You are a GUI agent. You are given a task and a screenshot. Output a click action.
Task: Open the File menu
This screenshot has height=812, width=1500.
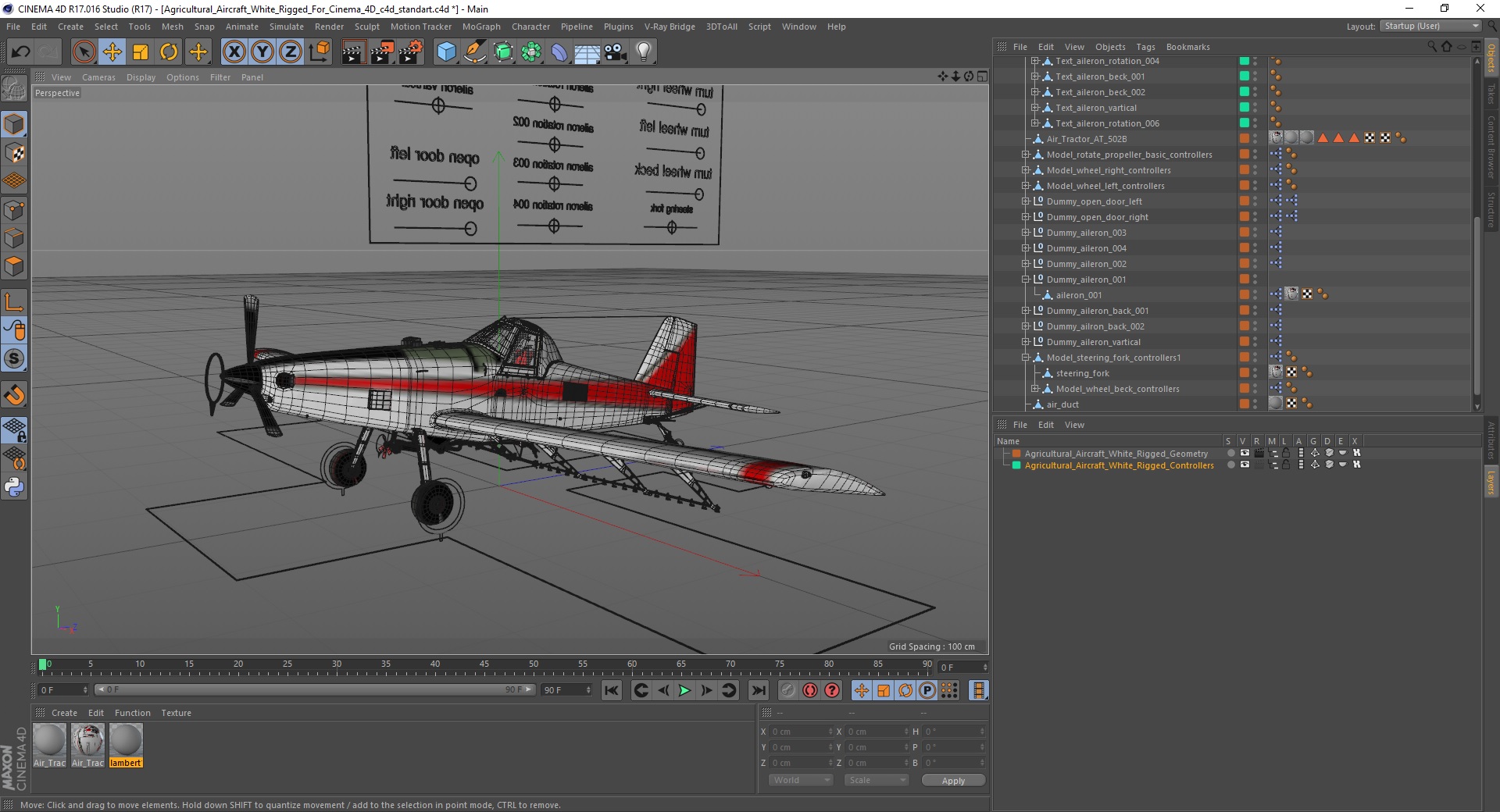(x=13, y=27)
